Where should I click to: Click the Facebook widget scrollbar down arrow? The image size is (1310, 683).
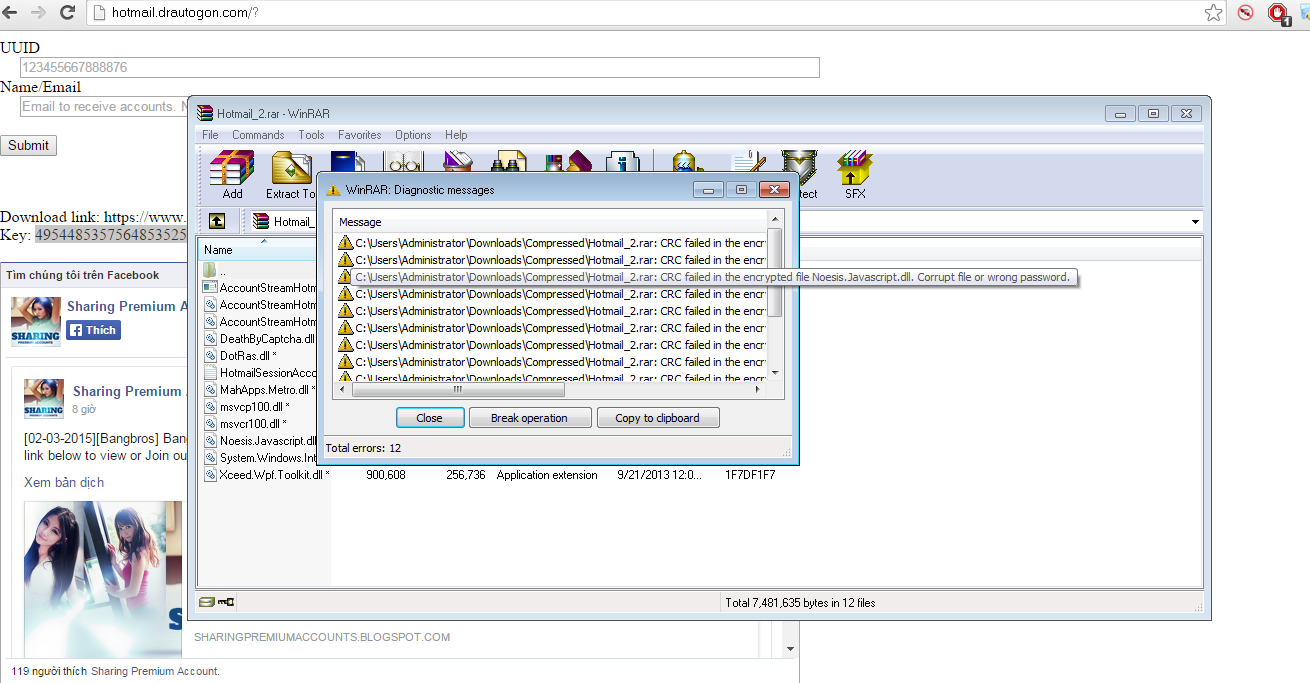point(790,648)
